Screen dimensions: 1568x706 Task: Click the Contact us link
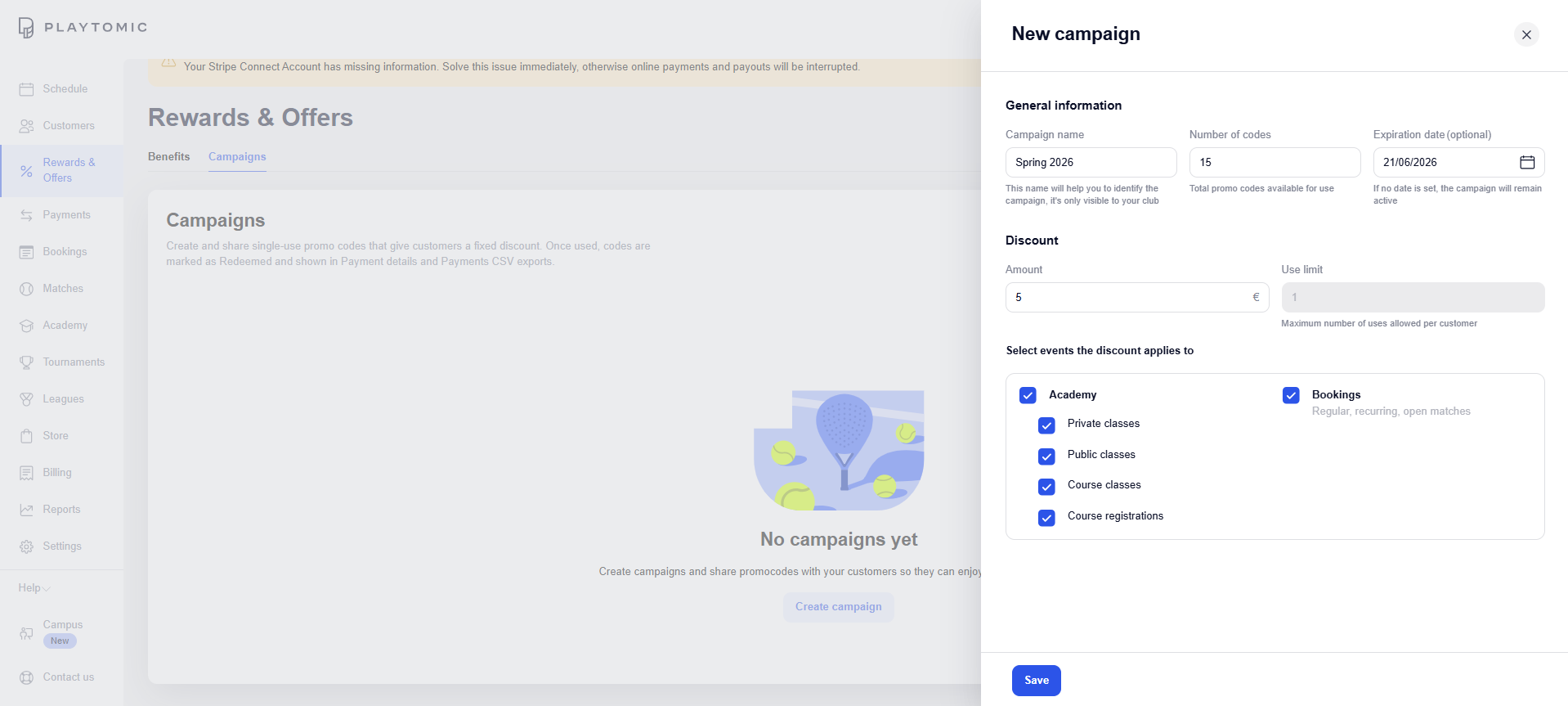[68, 677]
